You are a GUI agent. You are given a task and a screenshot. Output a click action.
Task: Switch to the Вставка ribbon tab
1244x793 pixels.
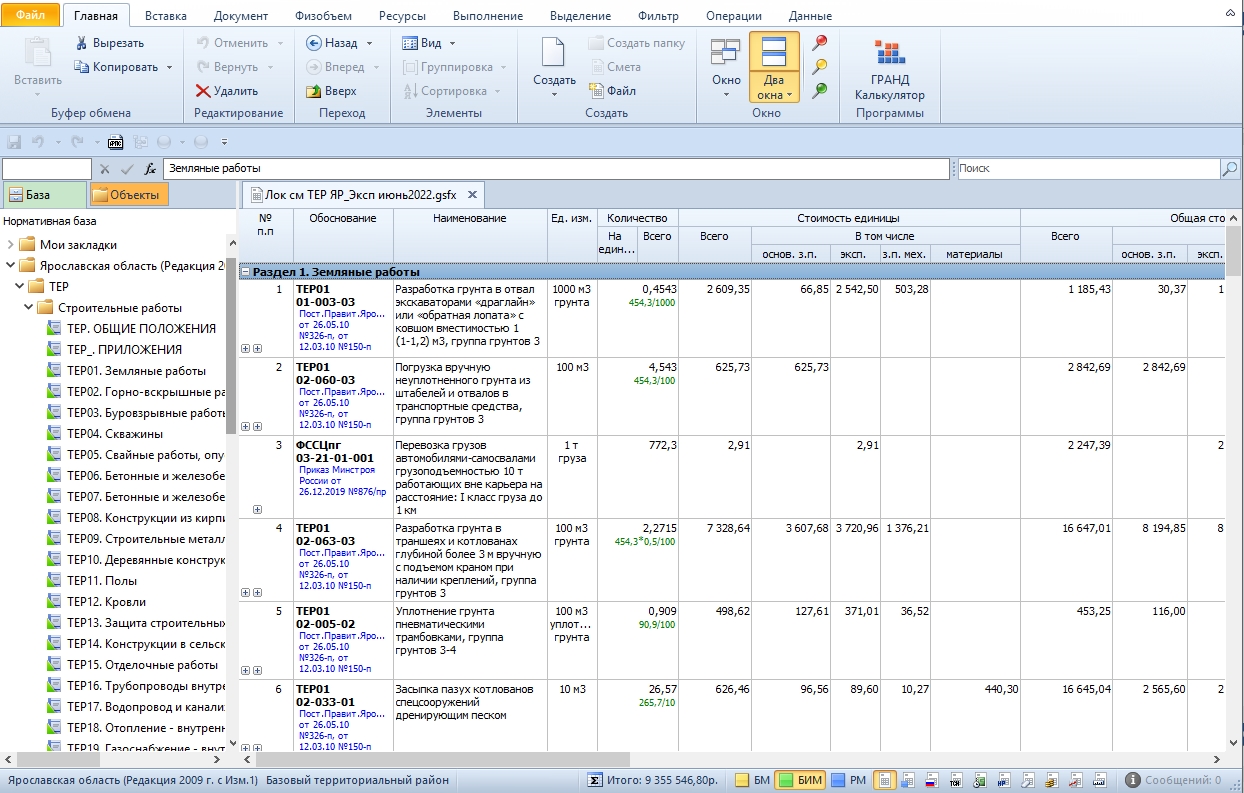[x=165, y=16]
